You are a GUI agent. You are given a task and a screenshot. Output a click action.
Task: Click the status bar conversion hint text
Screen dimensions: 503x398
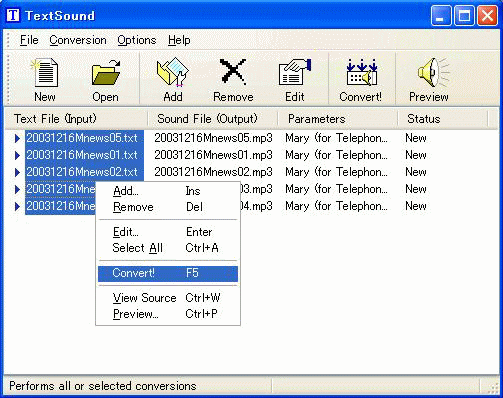pos(103,386)
